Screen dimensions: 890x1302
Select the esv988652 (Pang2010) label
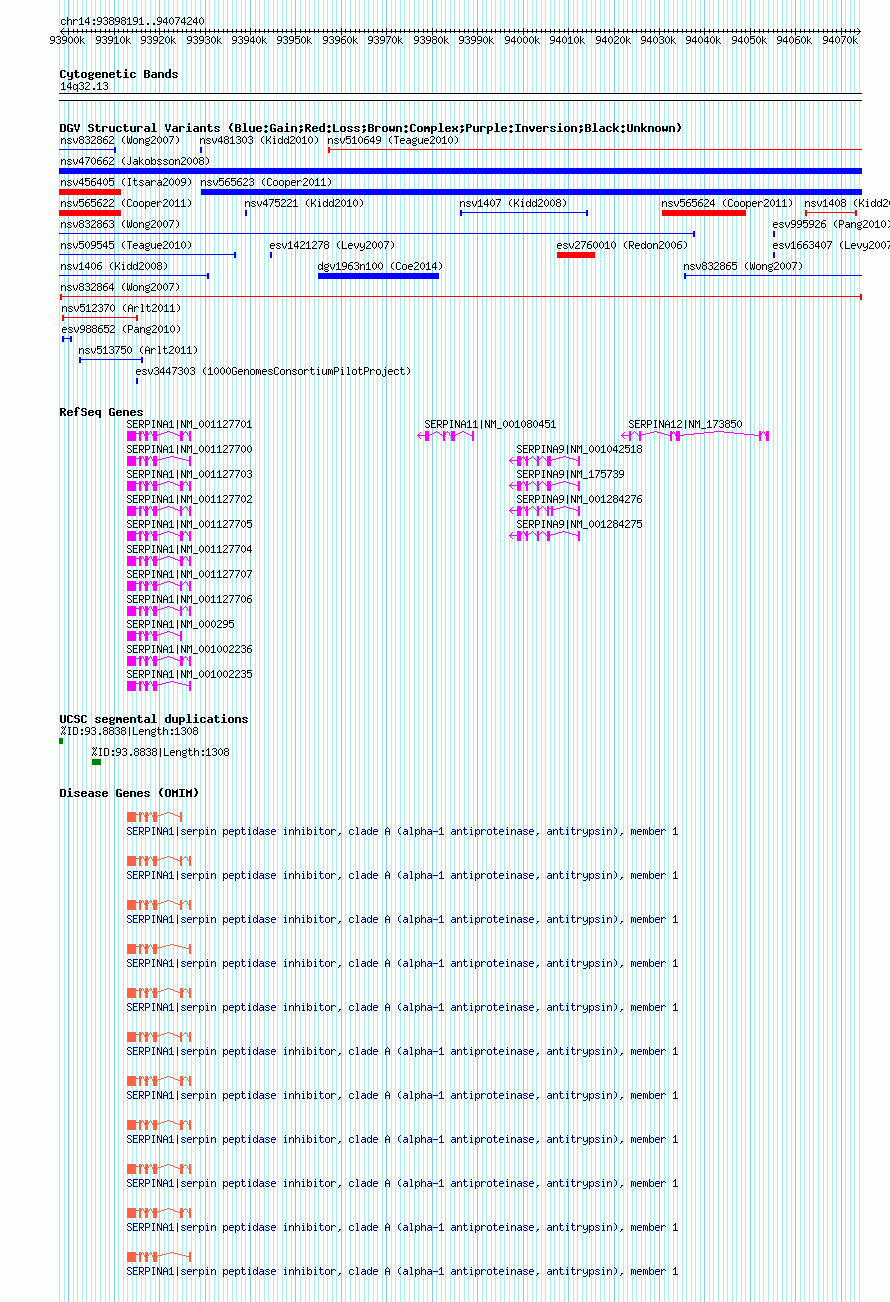pyautogui.click(x=121, y=329)
